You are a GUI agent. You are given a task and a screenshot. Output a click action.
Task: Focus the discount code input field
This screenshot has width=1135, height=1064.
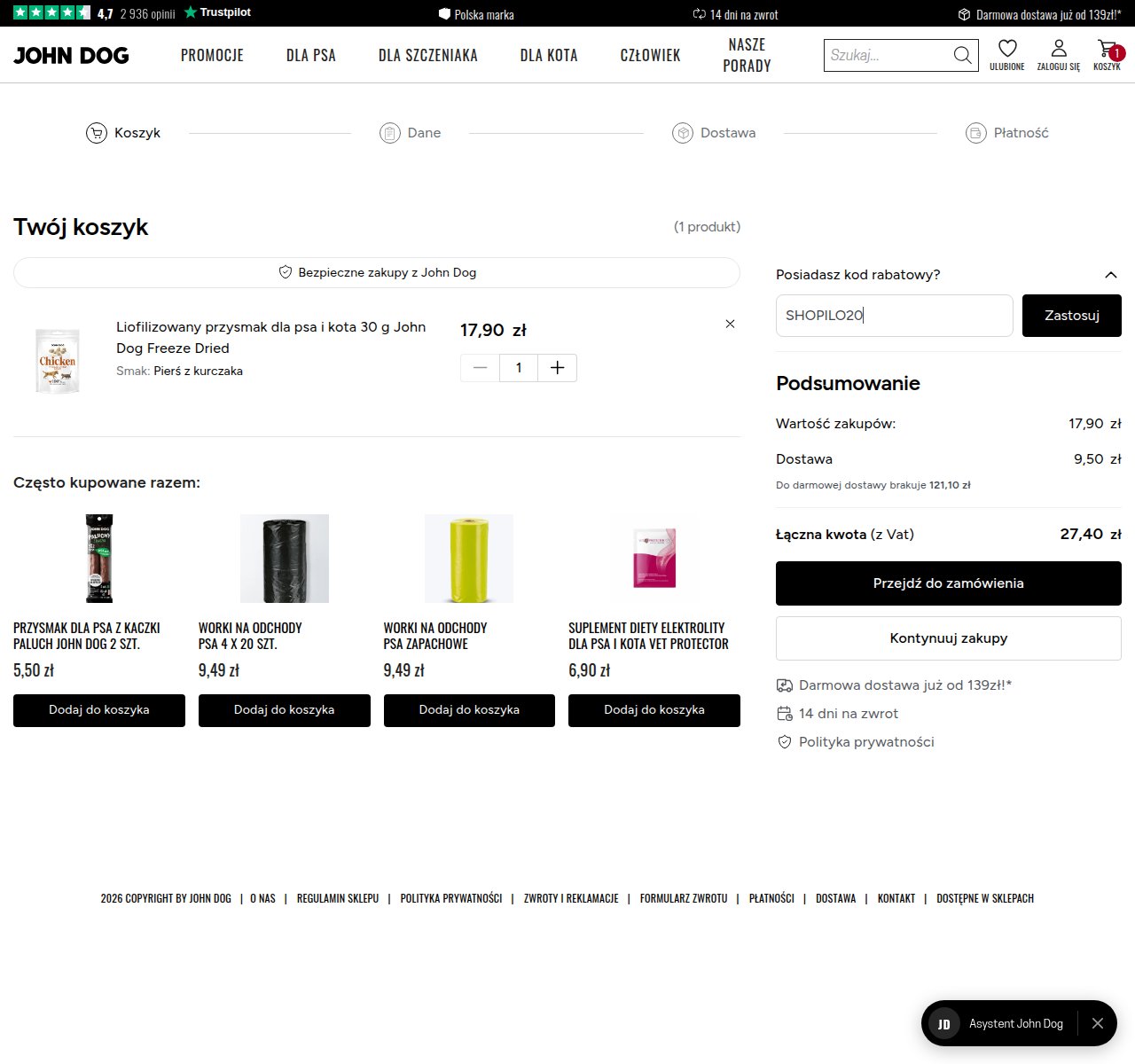(x=895, y=316)
